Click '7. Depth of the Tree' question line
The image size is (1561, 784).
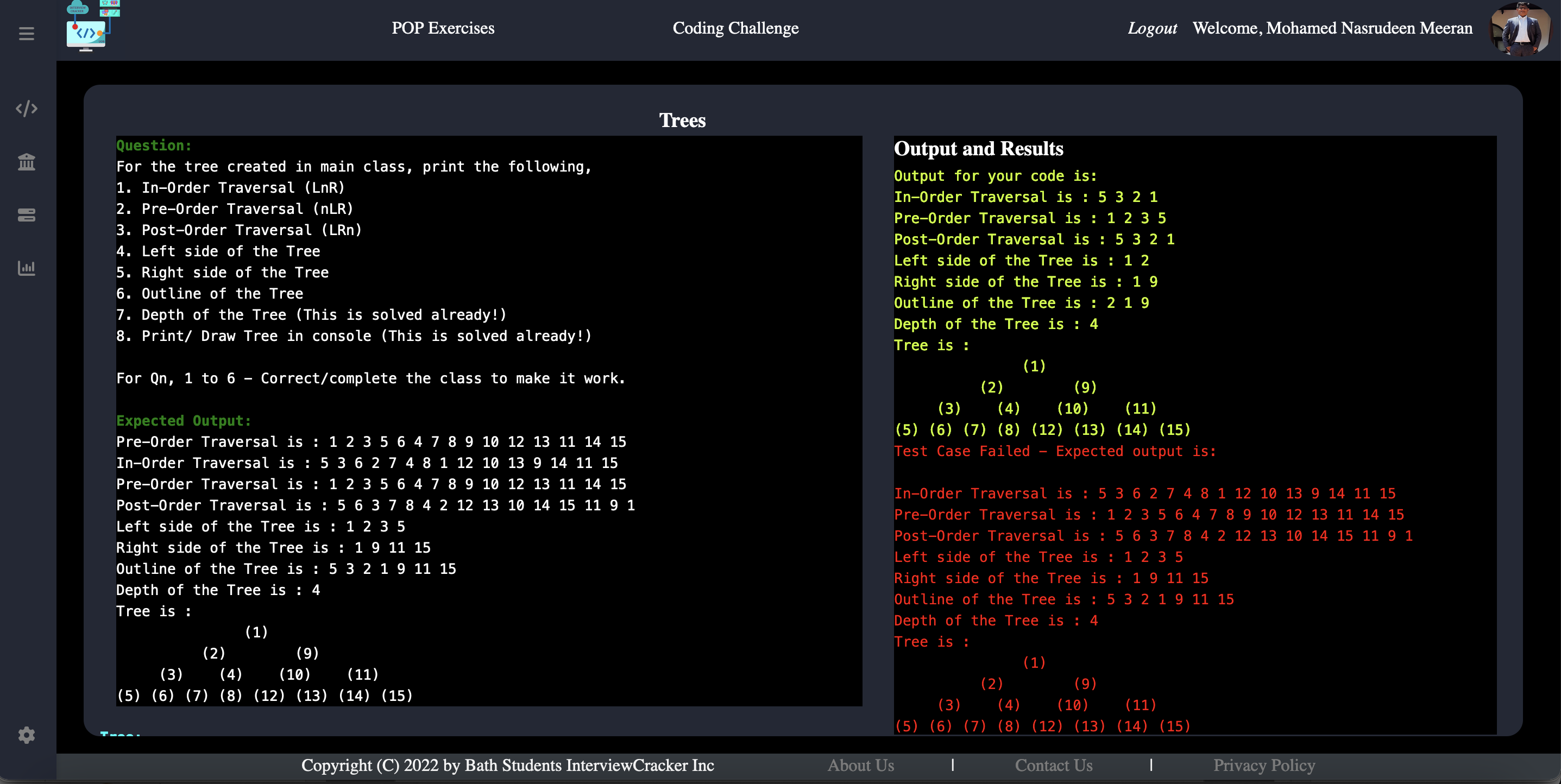311,315
